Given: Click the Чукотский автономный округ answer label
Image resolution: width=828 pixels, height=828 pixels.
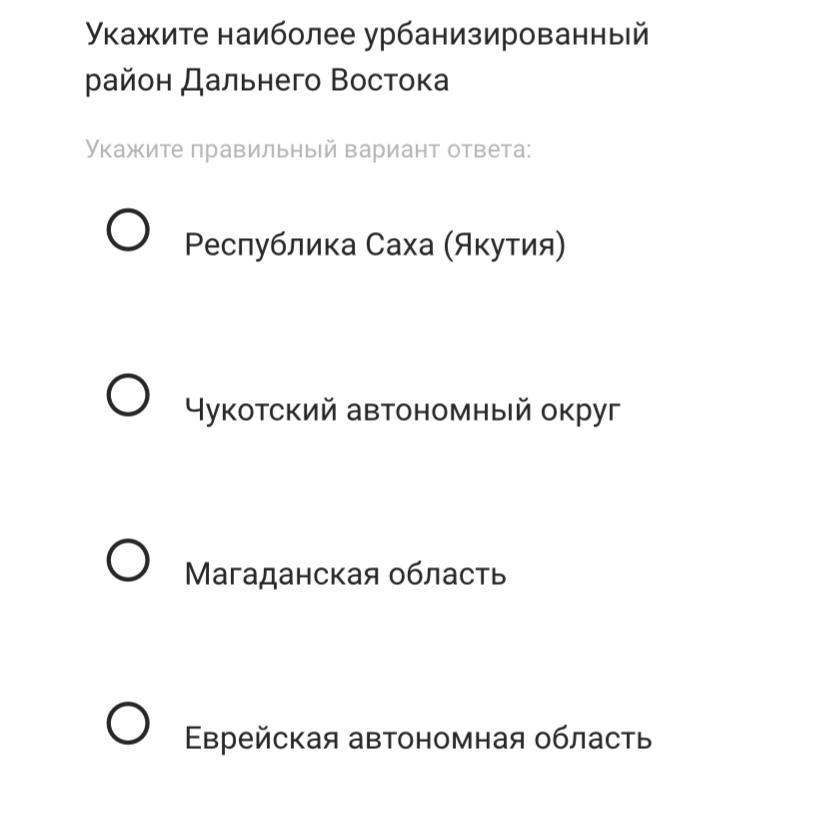Looking at the screenshot, I should 402,410.
